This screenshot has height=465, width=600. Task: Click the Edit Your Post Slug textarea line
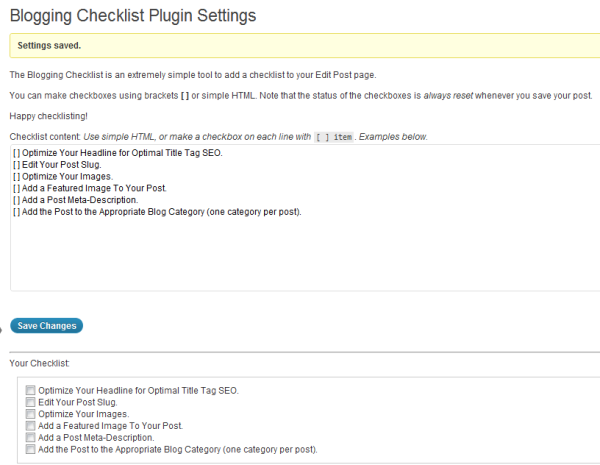tap(57, 165)
